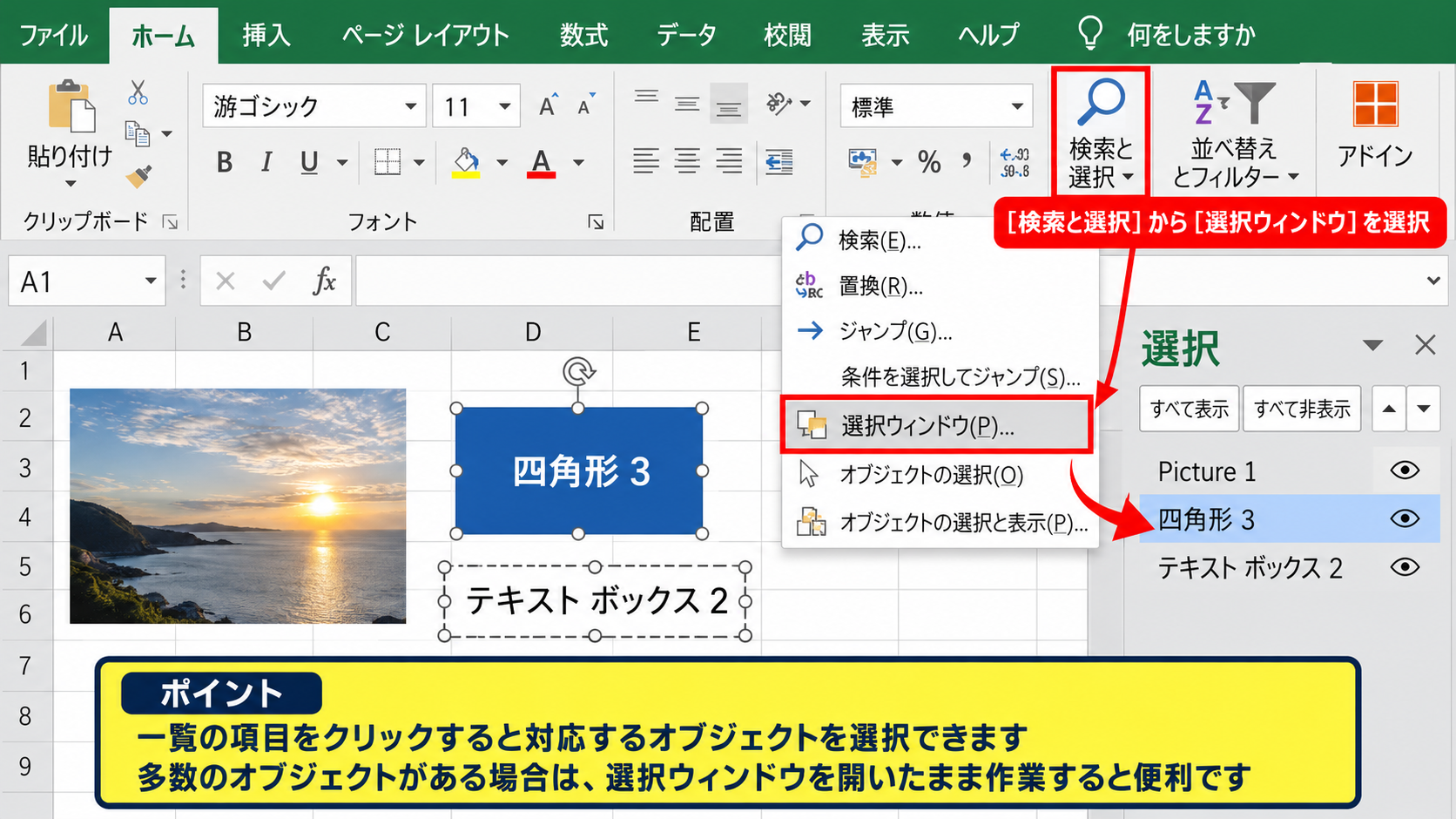Open the ファイル tab

point(53,36)
